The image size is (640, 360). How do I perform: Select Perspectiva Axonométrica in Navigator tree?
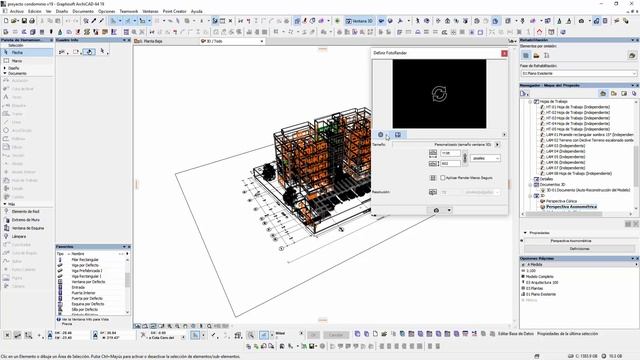[x=571, y=207]
